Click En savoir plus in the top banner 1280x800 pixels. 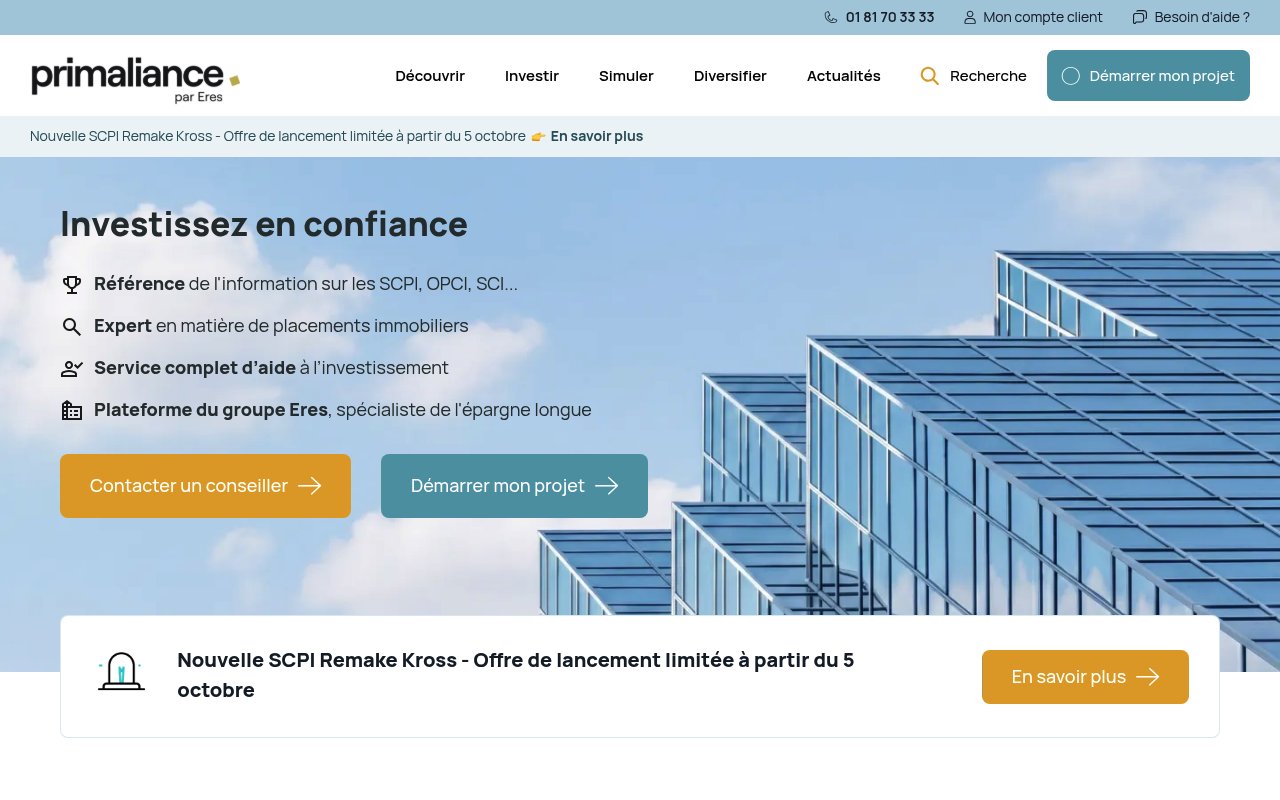[x=597, y=136]
